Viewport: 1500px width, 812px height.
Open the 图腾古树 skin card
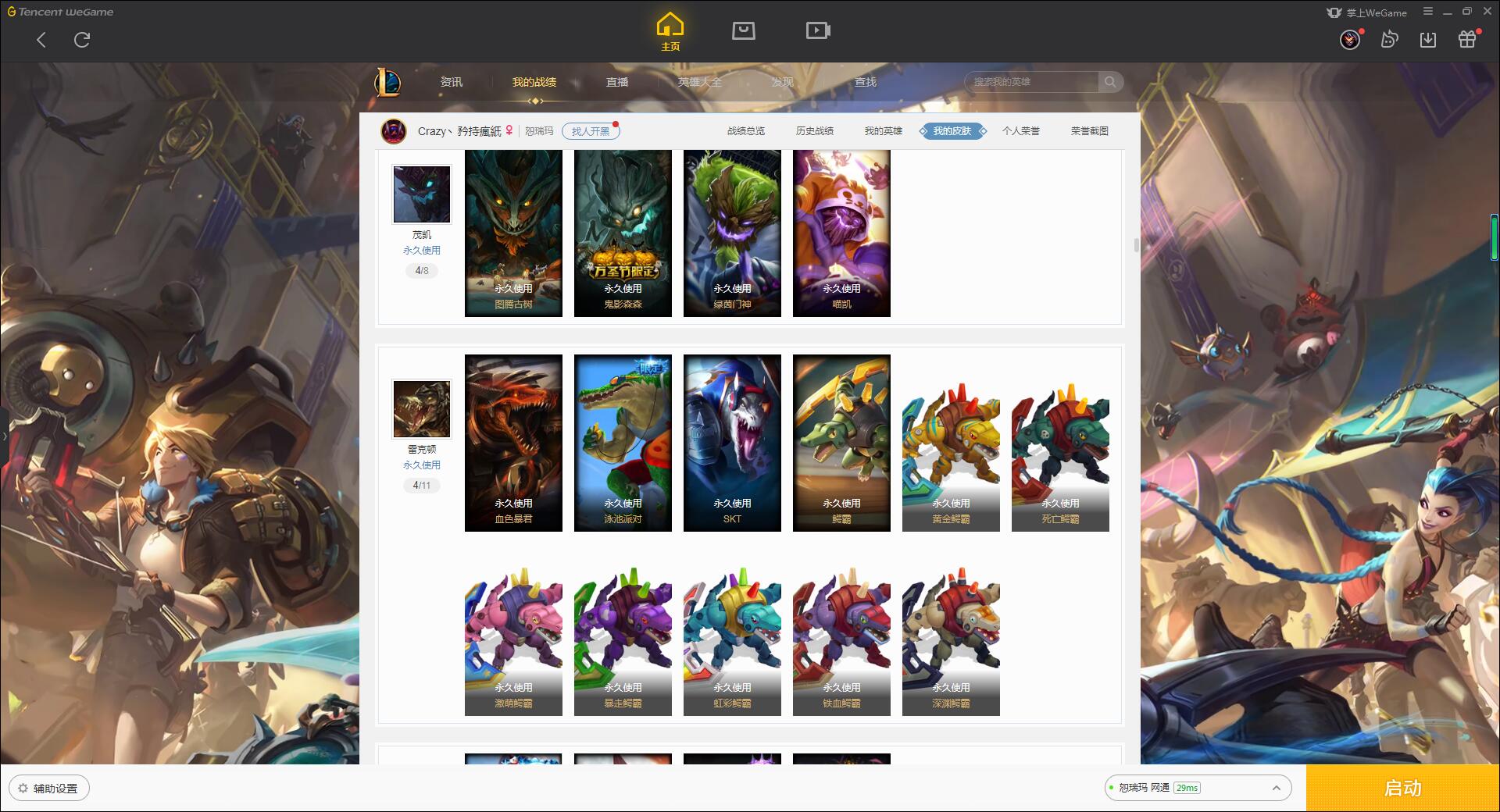tap(513, 233)
